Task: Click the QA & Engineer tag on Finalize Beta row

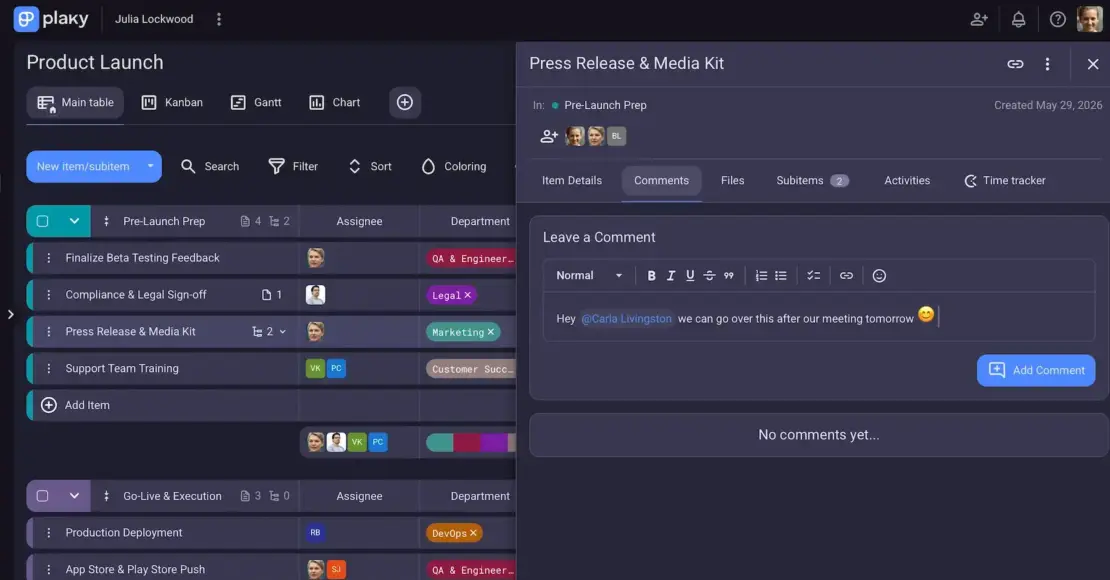Action: tap(471, 258)
